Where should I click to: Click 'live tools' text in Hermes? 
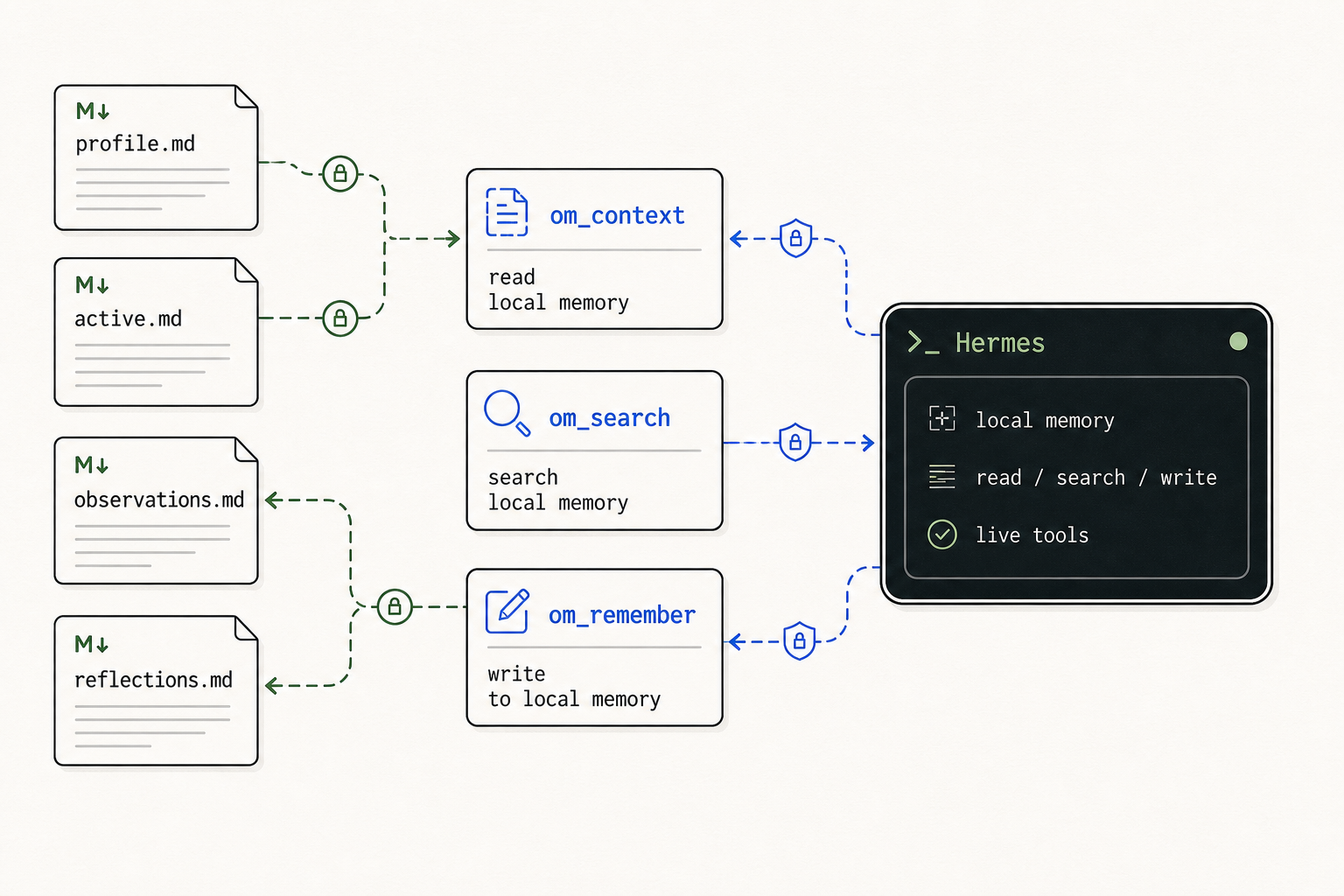1032,535
